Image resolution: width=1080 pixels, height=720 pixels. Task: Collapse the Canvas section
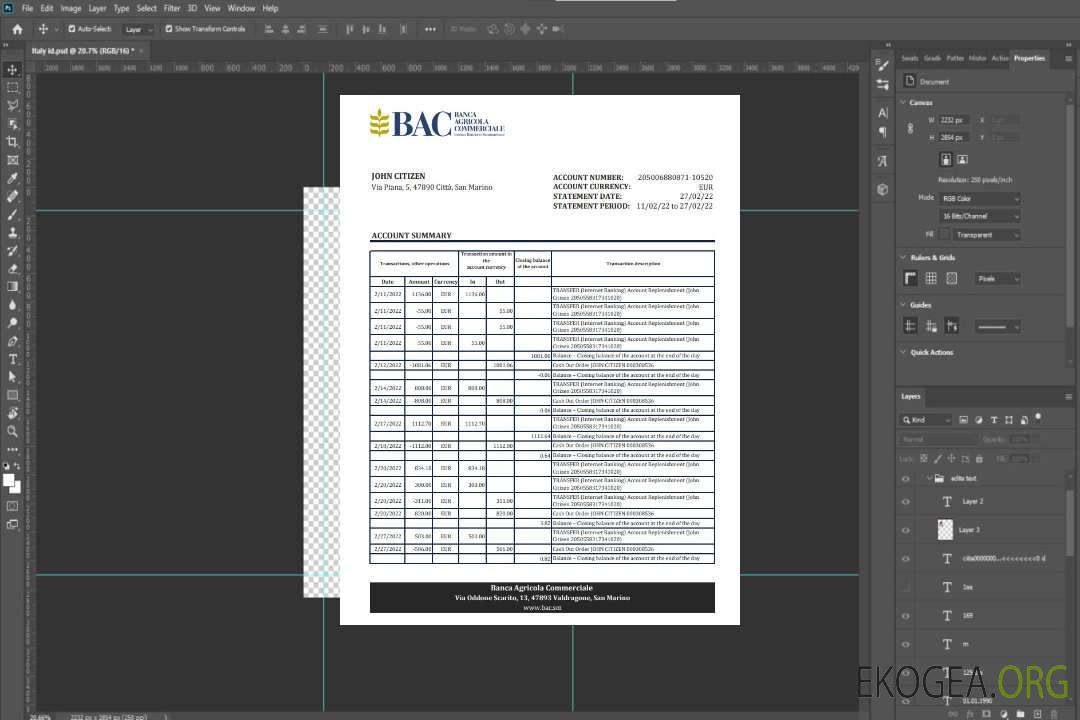pyautogui.click(x=903, y=102)
